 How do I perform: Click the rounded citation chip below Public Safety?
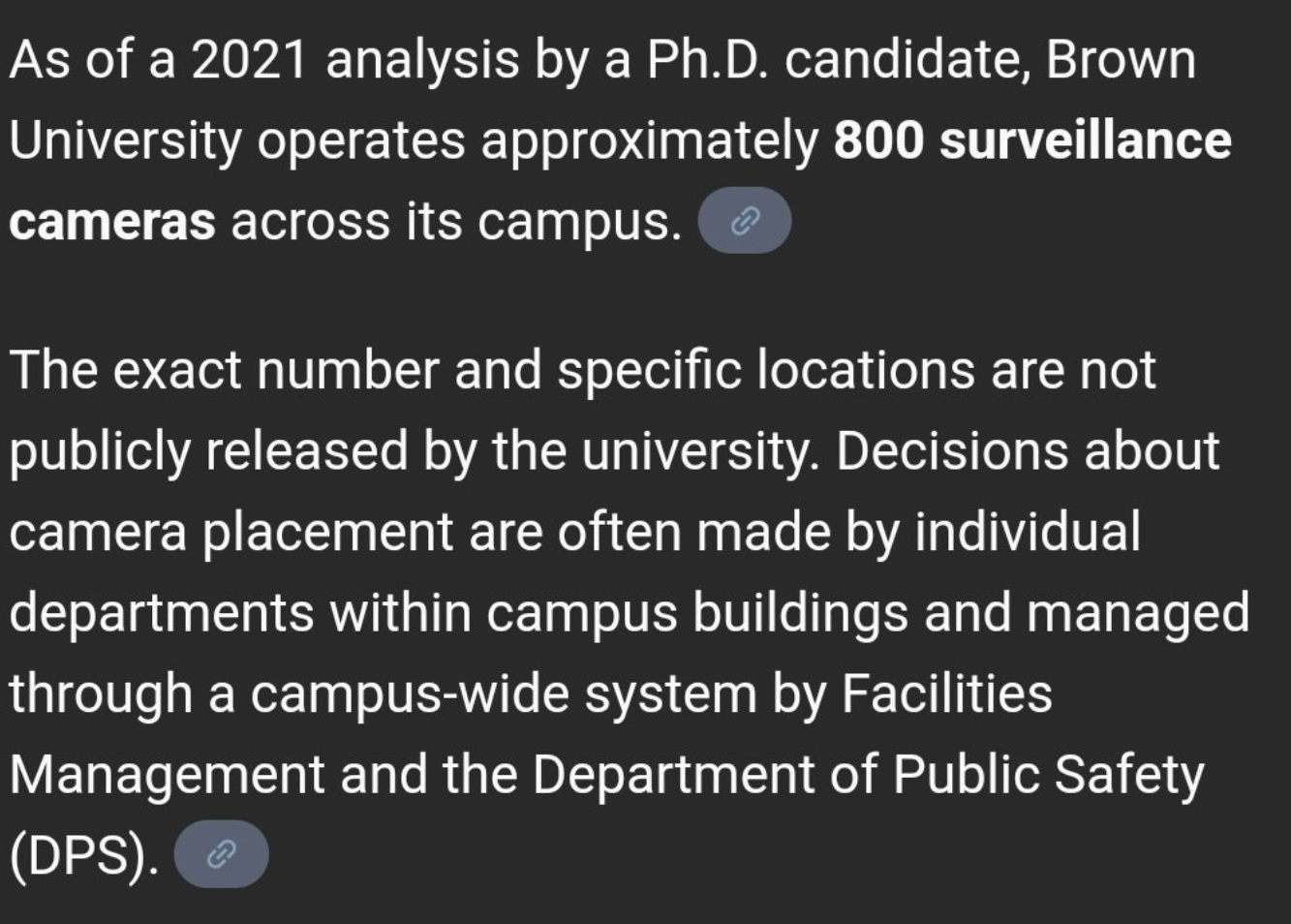pos(220,853)
